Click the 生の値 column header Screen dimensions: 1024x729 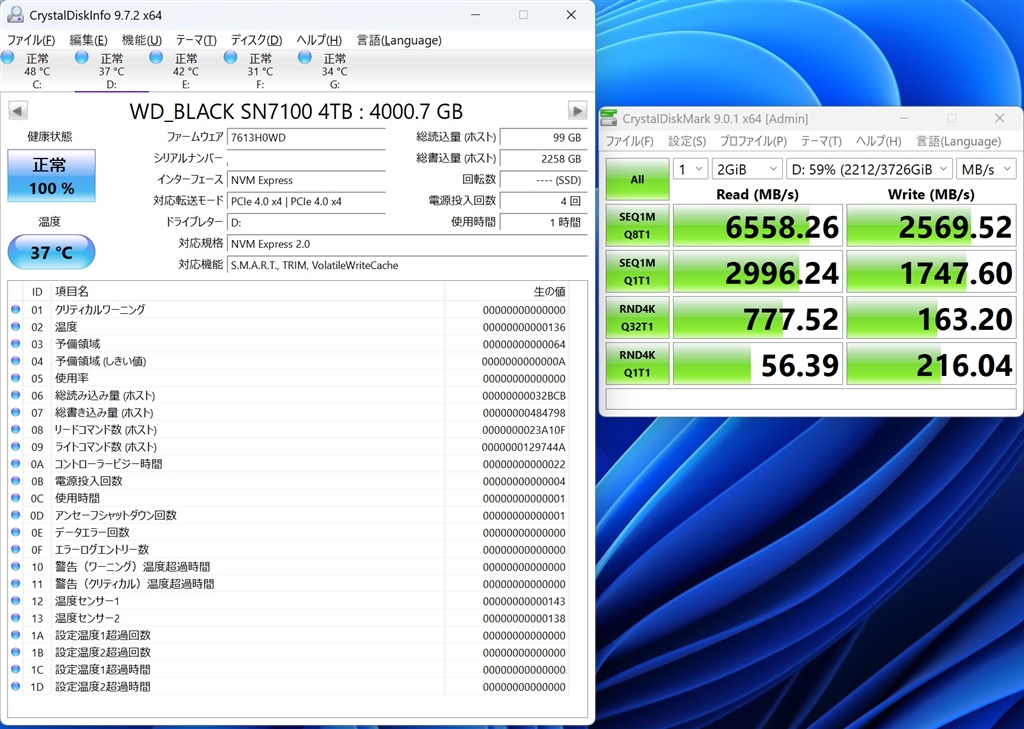506,291
